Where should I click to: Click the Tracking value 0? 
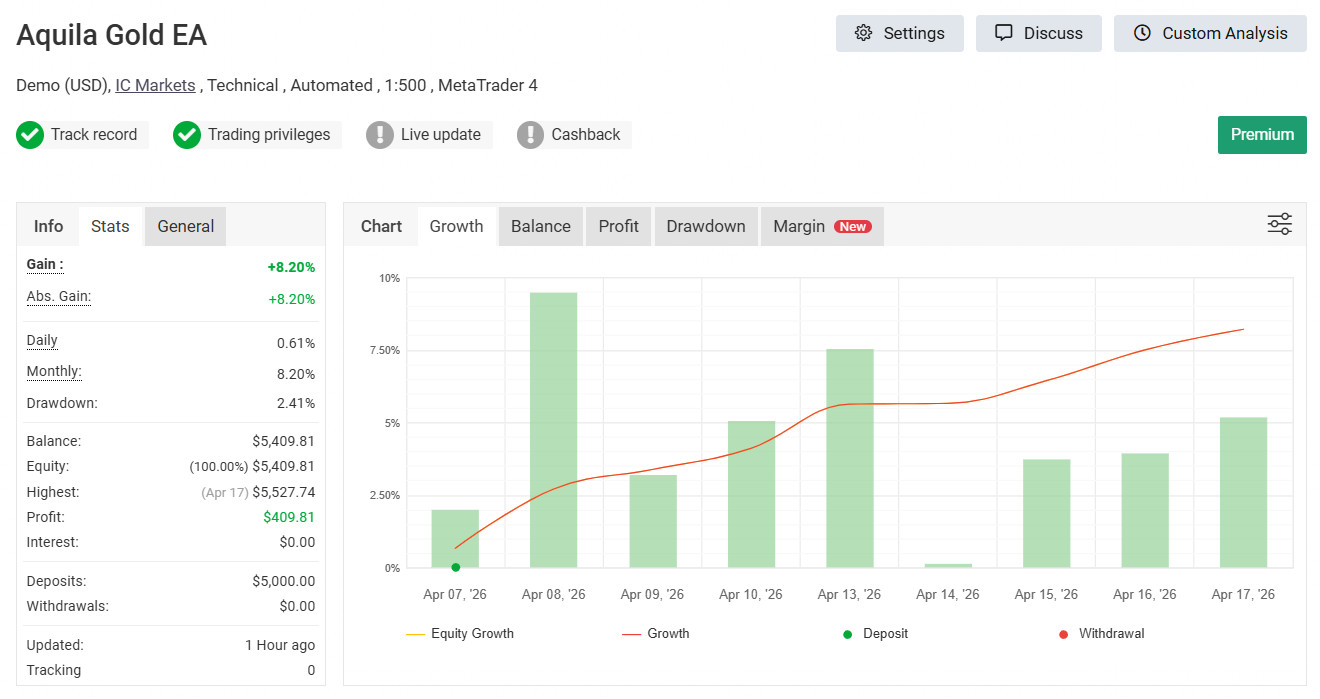pos(311,670)
